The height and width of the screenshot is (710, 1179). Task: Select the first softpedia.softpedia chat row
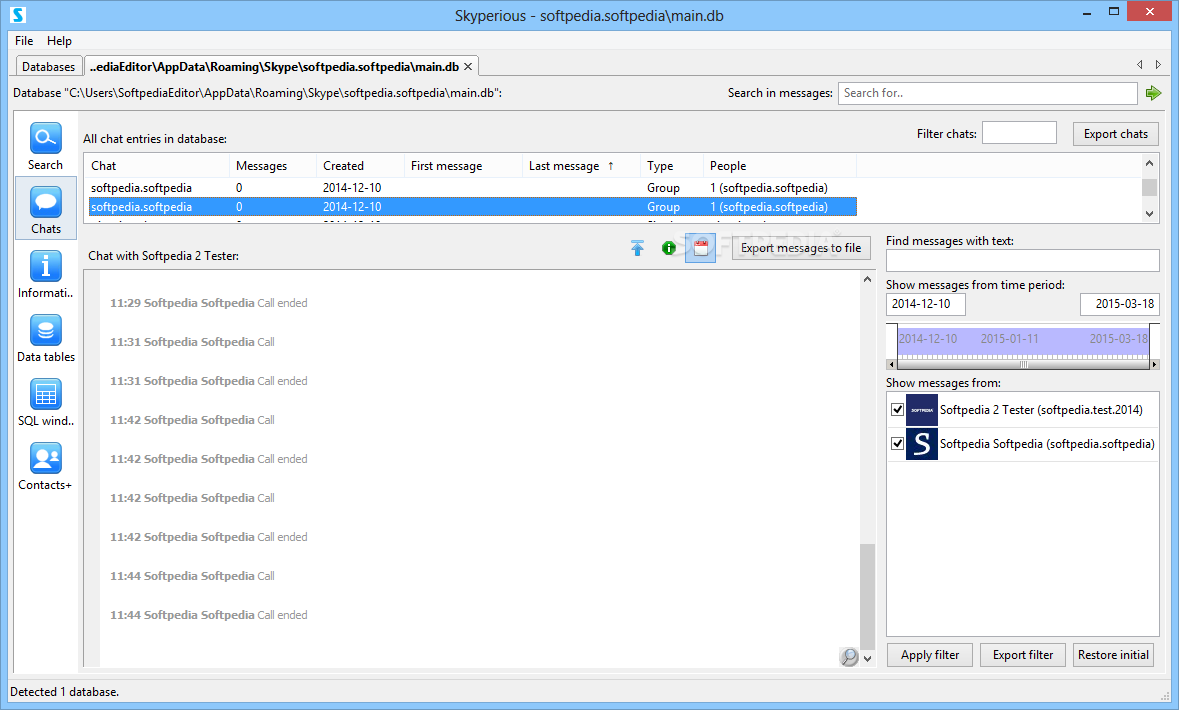pos(472,188)
